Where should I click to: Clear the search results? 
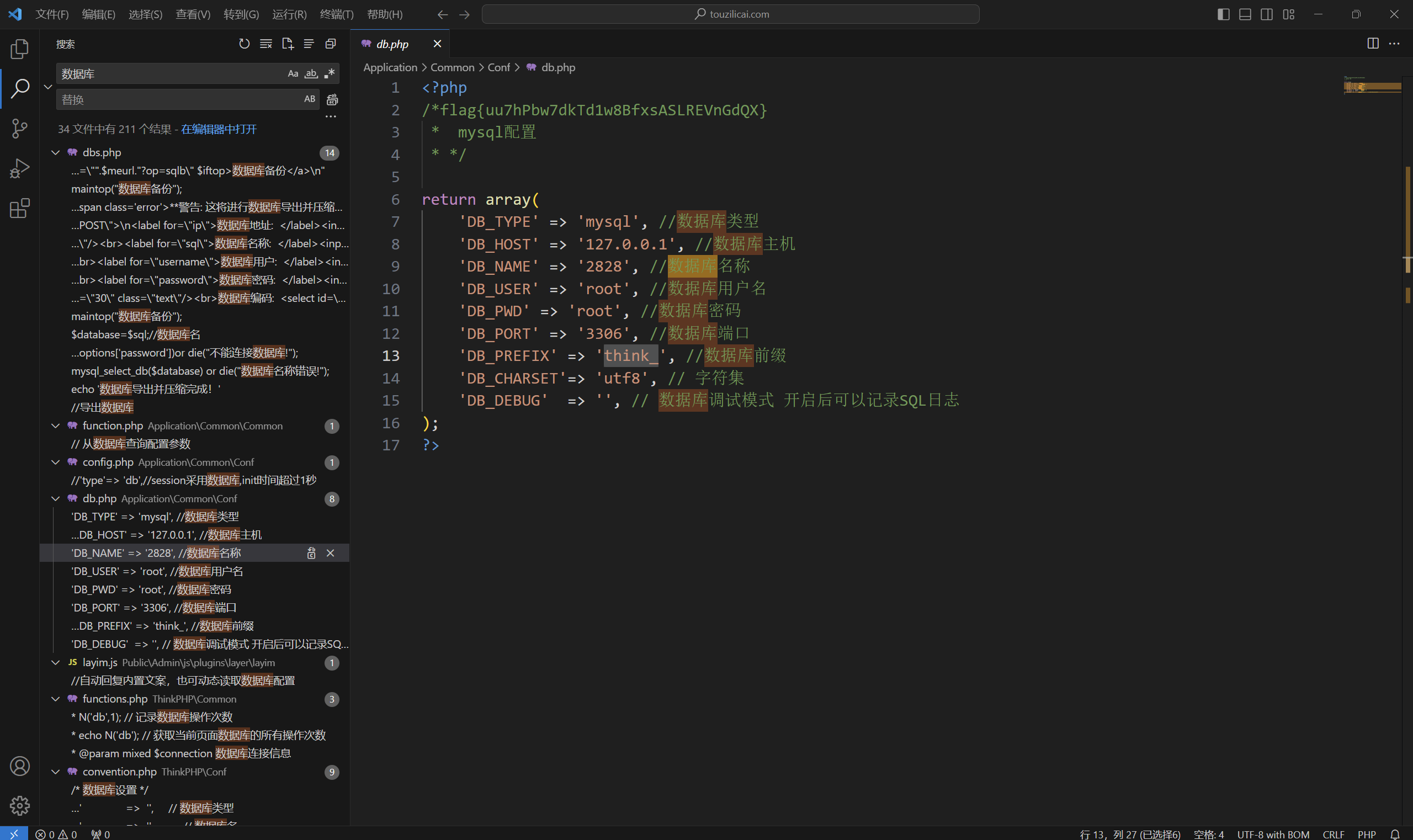point(265,44)
